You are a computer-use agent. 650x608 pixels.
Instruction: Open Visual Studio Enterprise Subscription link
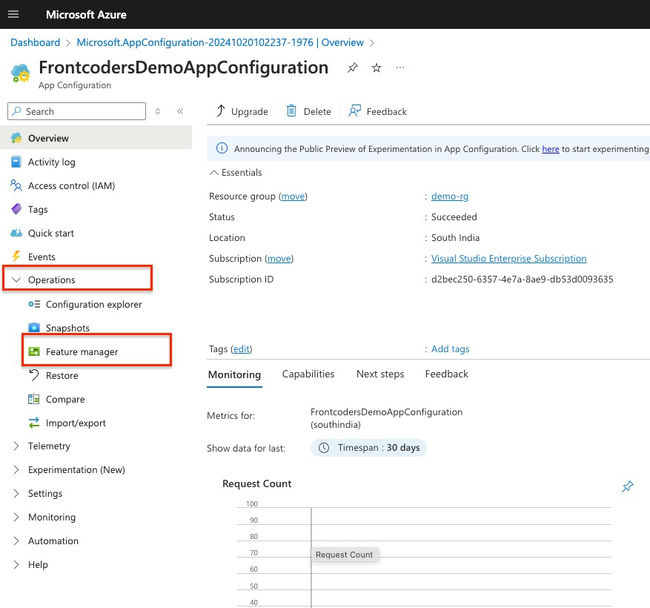(x=509, y=258)
